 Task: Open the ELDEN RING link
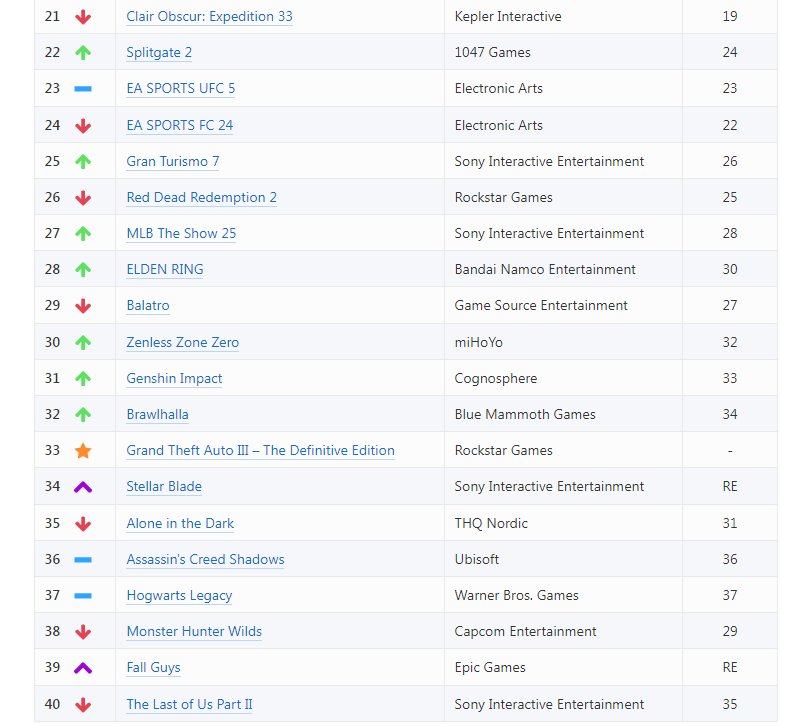coord(165,269)
